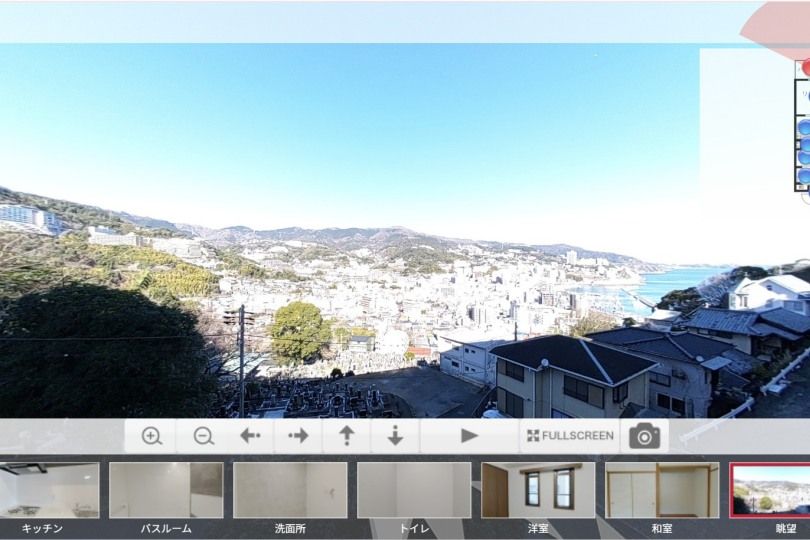Zoom out with the minus magnifier icon
The height and width of the screenshot is (540, 810).
pyautogui.click(x=204, y=436)
